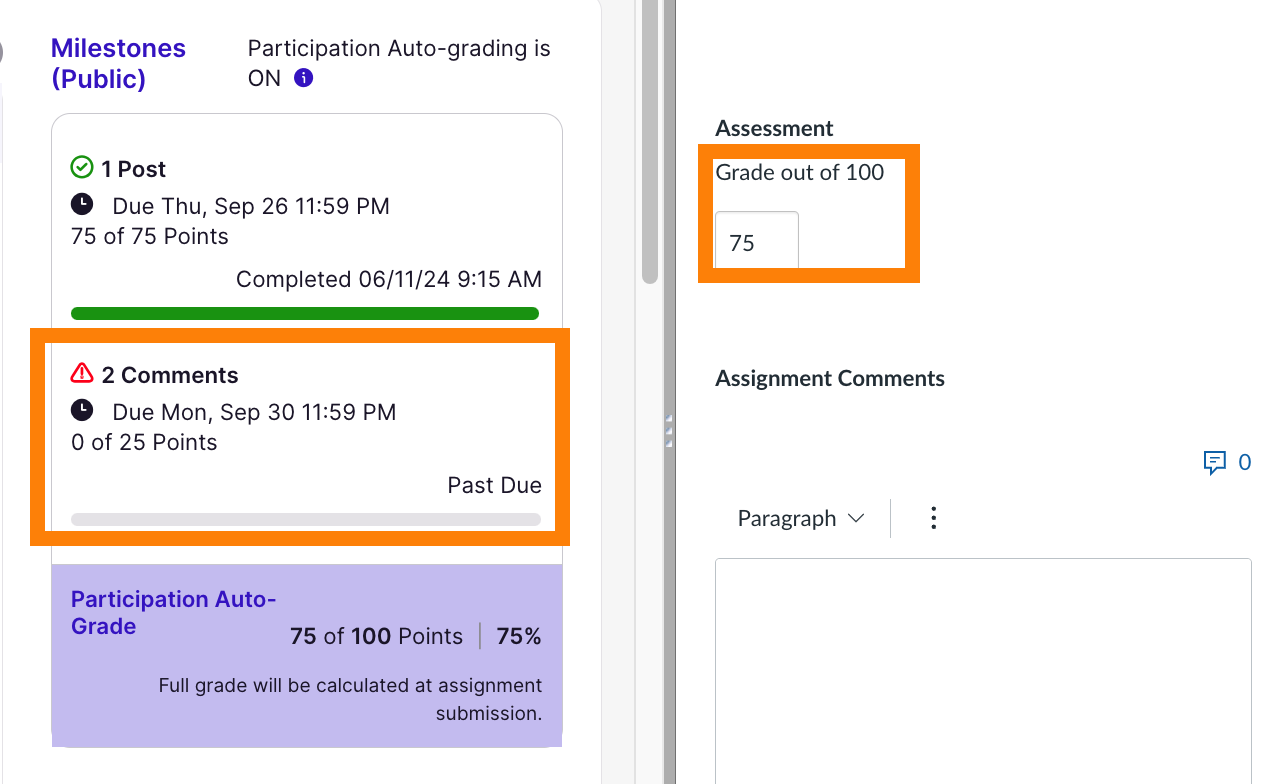Click the Completed 06/11/24 timestamp
This screenshot has width=1288, height=784.
click(388, 279)
